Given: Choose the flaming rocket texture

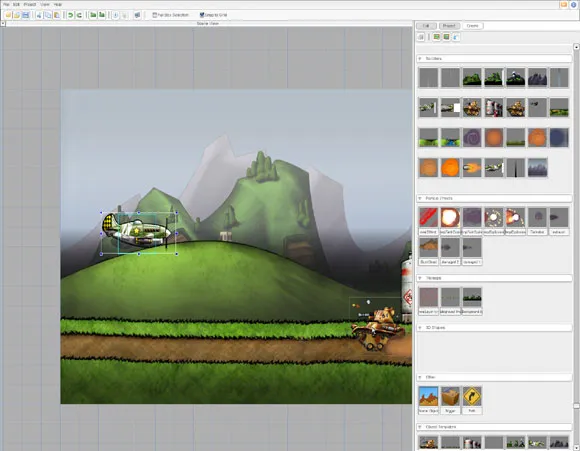Looking at the screenshot, I should [472, 168].
